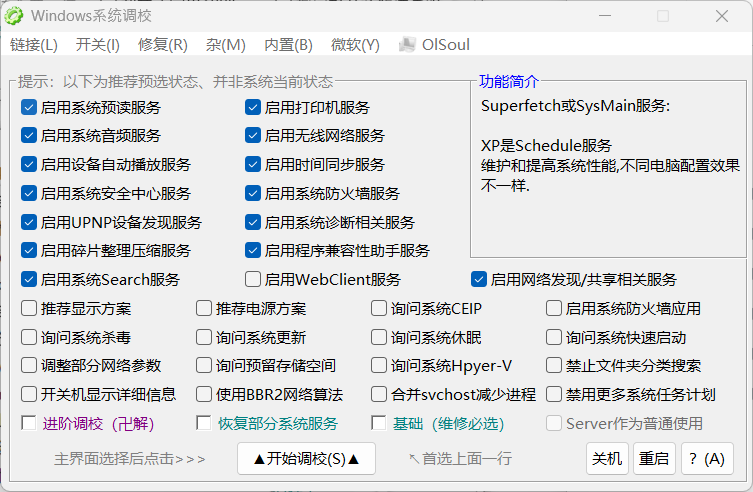The image size is (753, 492).
Task: Tick the 恢复部分系统服务 checkbox
Action: tap(204, 423)
